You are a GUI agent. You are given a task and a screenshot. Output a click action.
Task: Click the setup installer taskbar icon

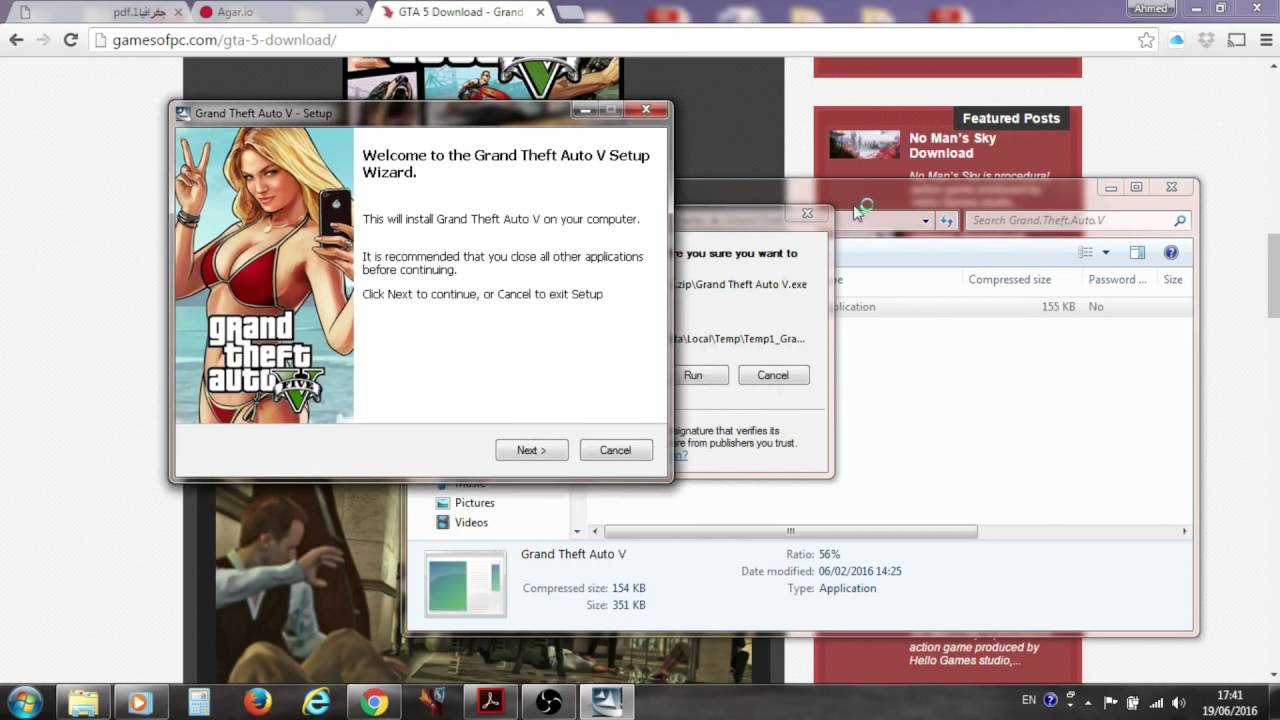pyautogui.click(x=607, y=702)
